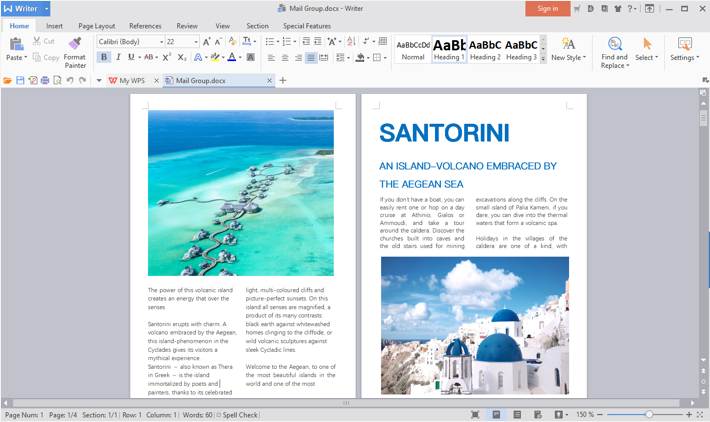Open the Page Layout tab
710x422 pixels.
97,26
